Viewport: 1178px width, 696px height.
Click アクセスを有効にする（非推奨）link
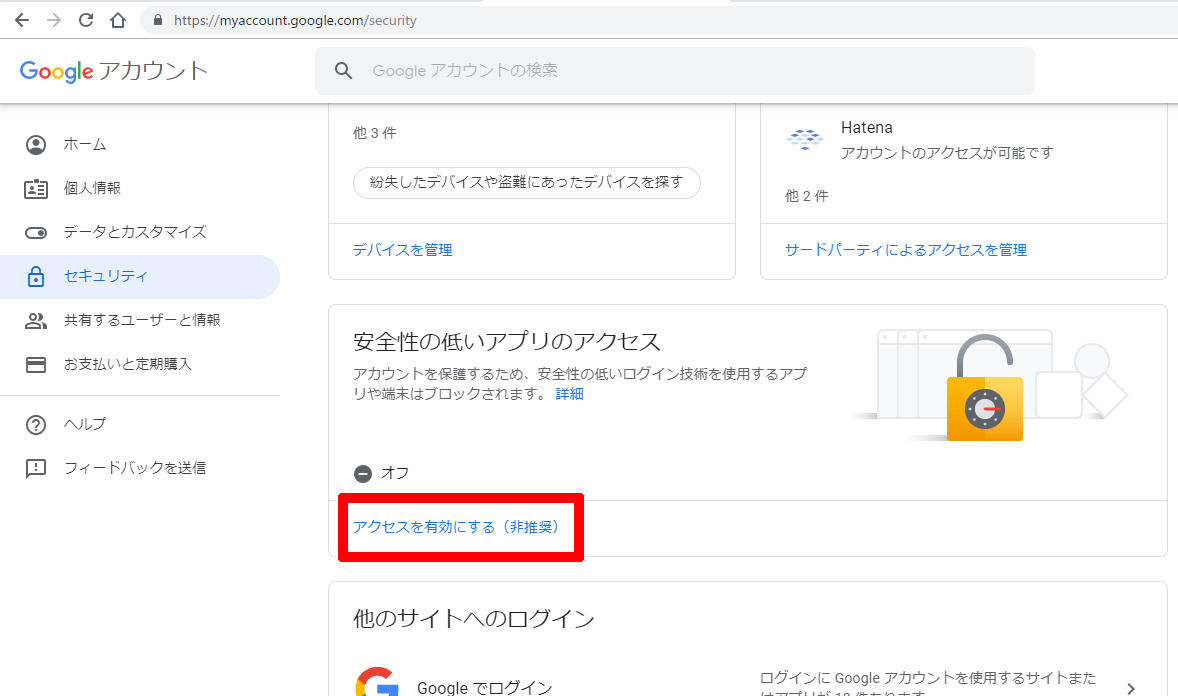(x=458, y=527)
